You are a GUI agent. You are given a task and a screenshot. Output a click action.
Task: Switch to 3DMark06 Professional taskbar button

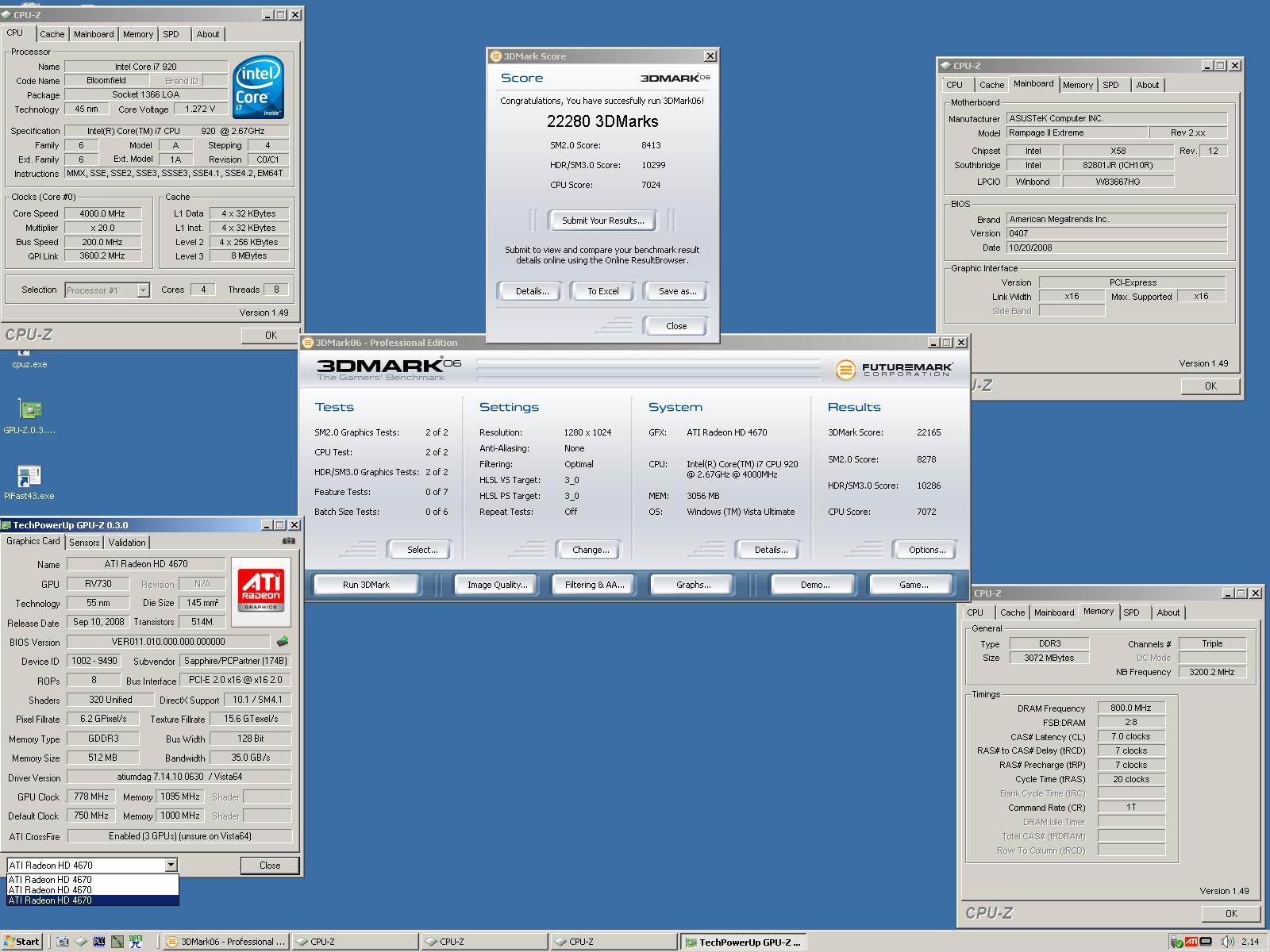coord(226,942)
